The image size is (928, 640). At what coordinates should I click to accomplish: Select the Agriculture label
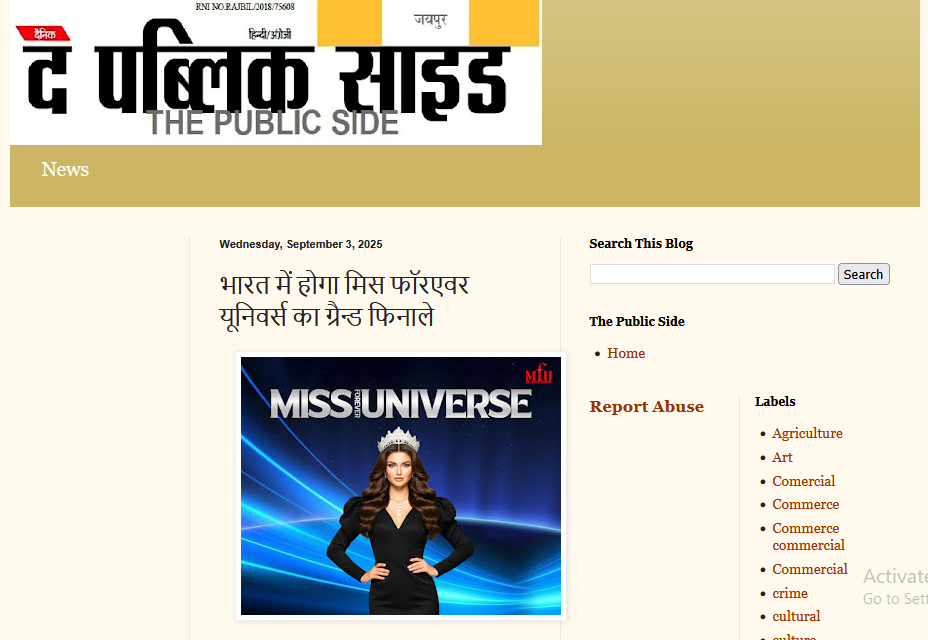pos(807,433)
